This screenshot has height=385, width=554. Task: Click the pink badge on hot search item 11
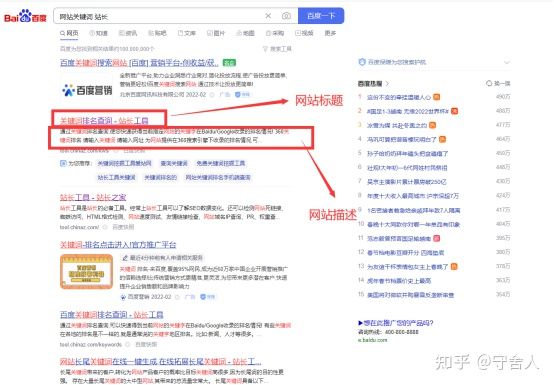(437, 238)
